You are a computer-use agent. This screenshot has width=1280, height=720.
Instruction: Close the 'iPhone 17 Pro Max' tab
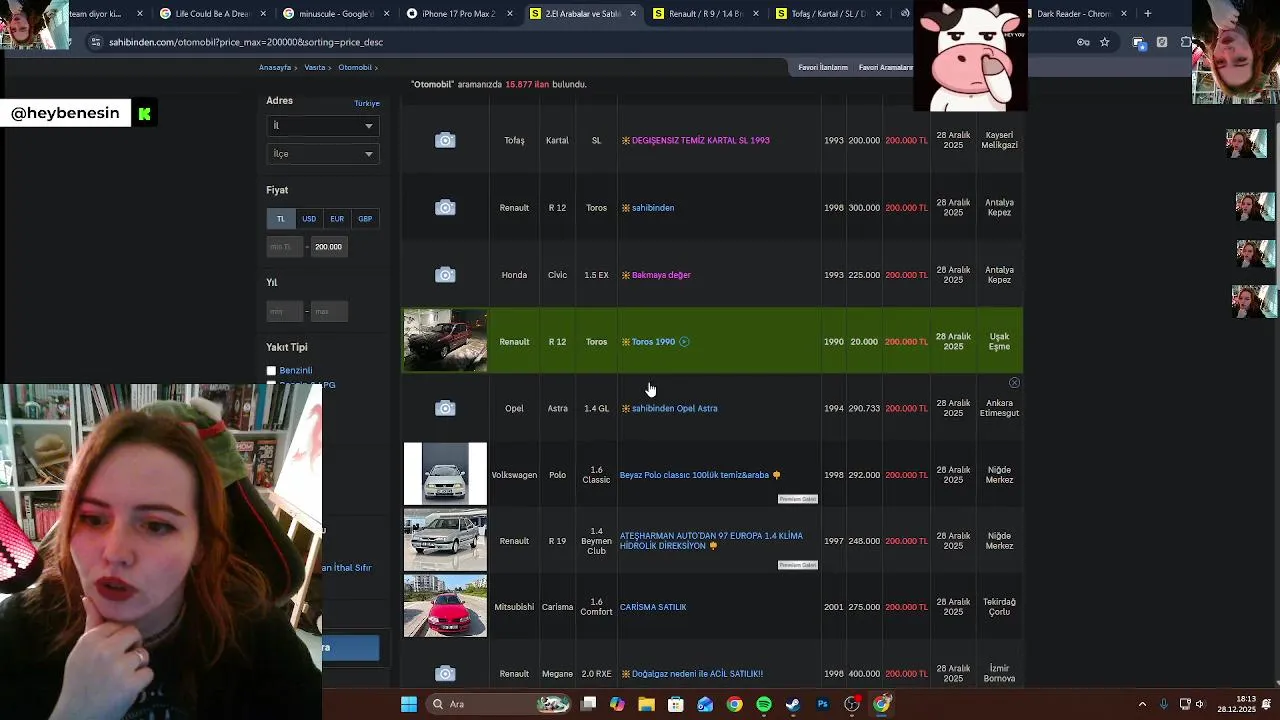click(510, 14)
